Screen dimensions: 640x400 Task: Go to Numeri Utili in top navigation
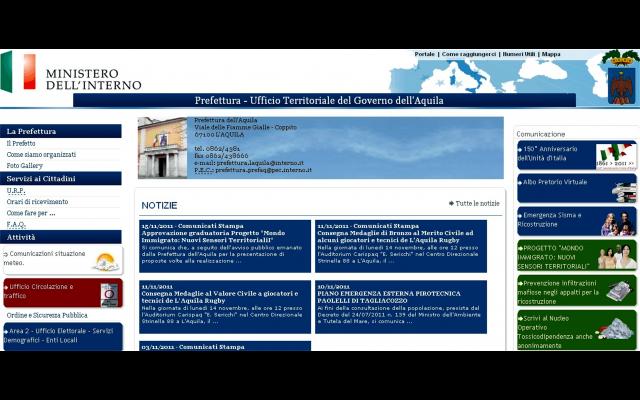[518, 54]
